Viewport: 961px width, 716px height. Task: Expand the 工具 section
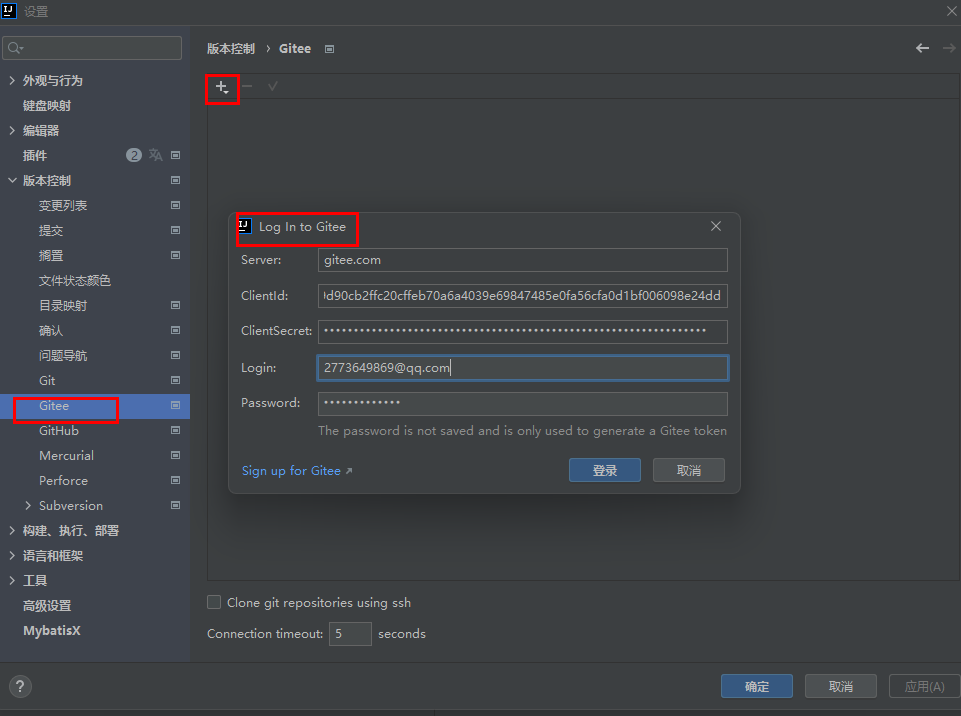(12, 581)
